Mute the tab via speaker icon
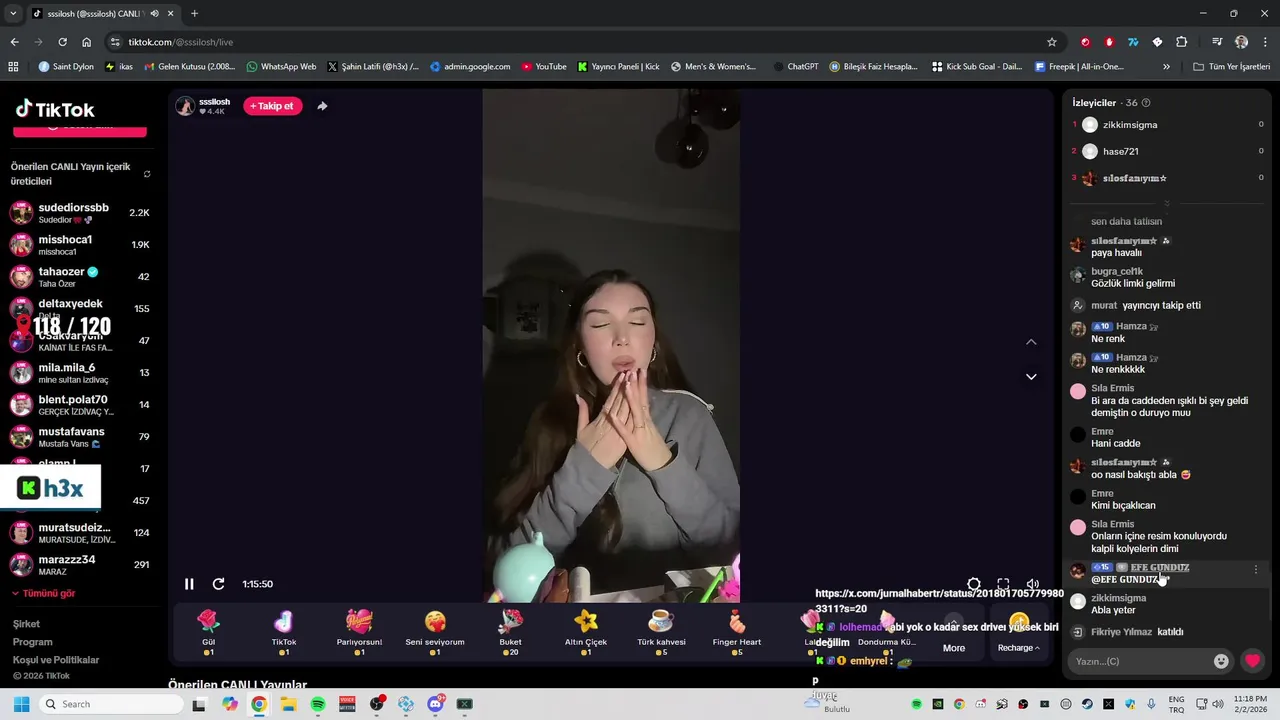The width and height of the screenshot is (1280, 720). (154, 14)
